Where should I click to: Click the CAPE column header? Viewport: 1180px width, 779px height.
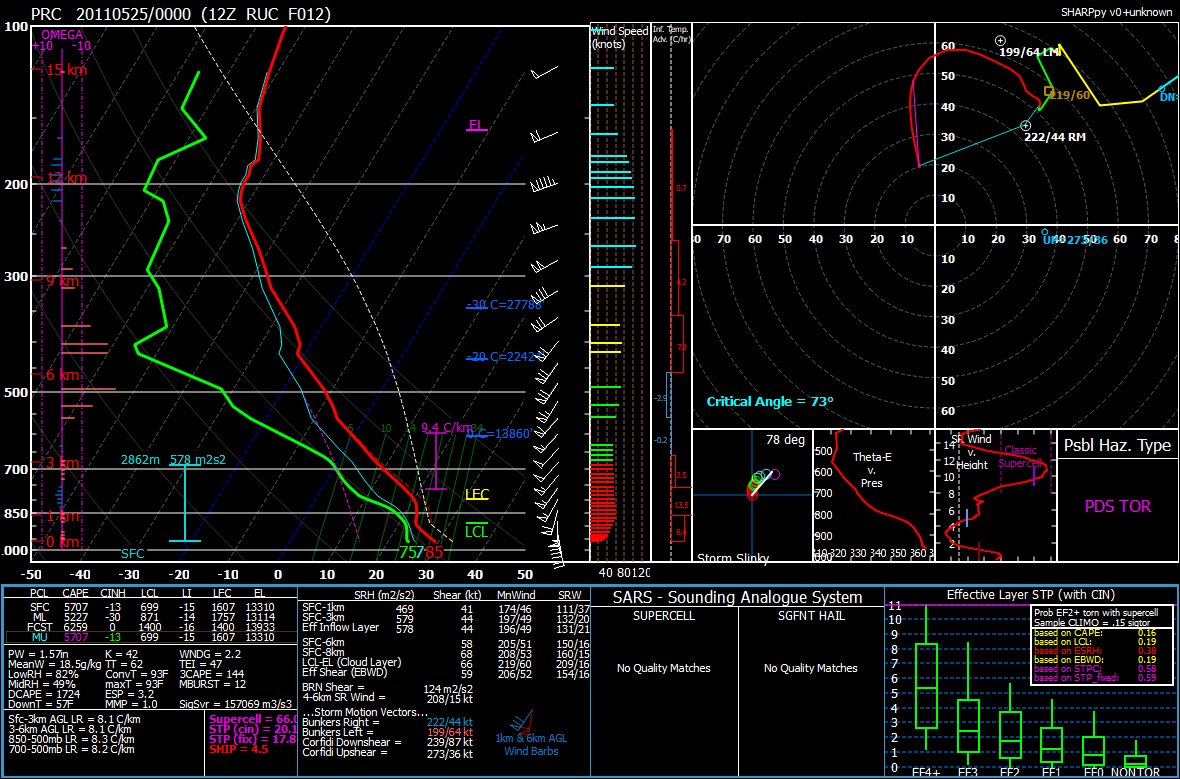point(75,594)
